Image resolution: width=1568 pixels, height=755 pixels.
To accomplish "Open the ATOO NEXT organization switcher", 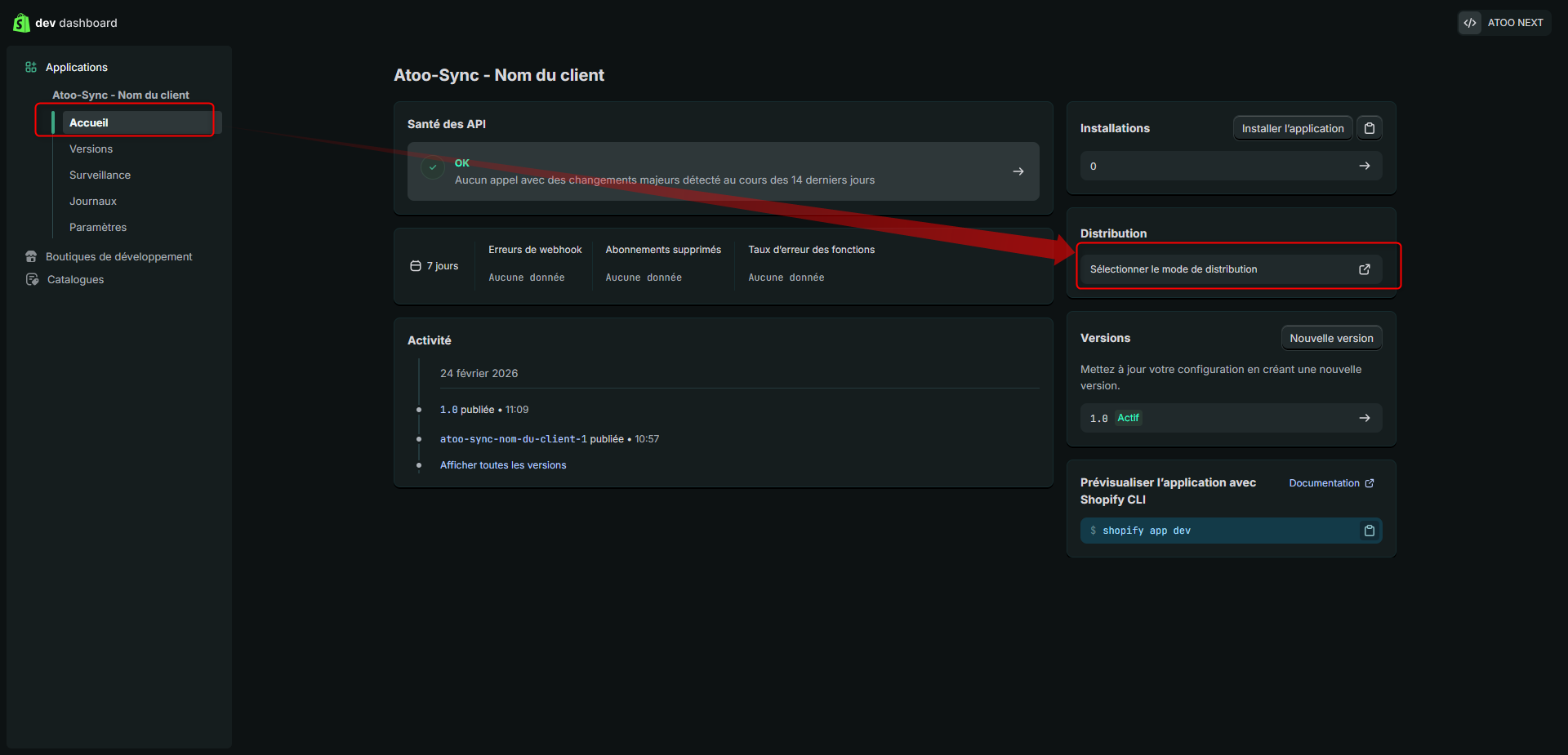I will pos(1504,23).
